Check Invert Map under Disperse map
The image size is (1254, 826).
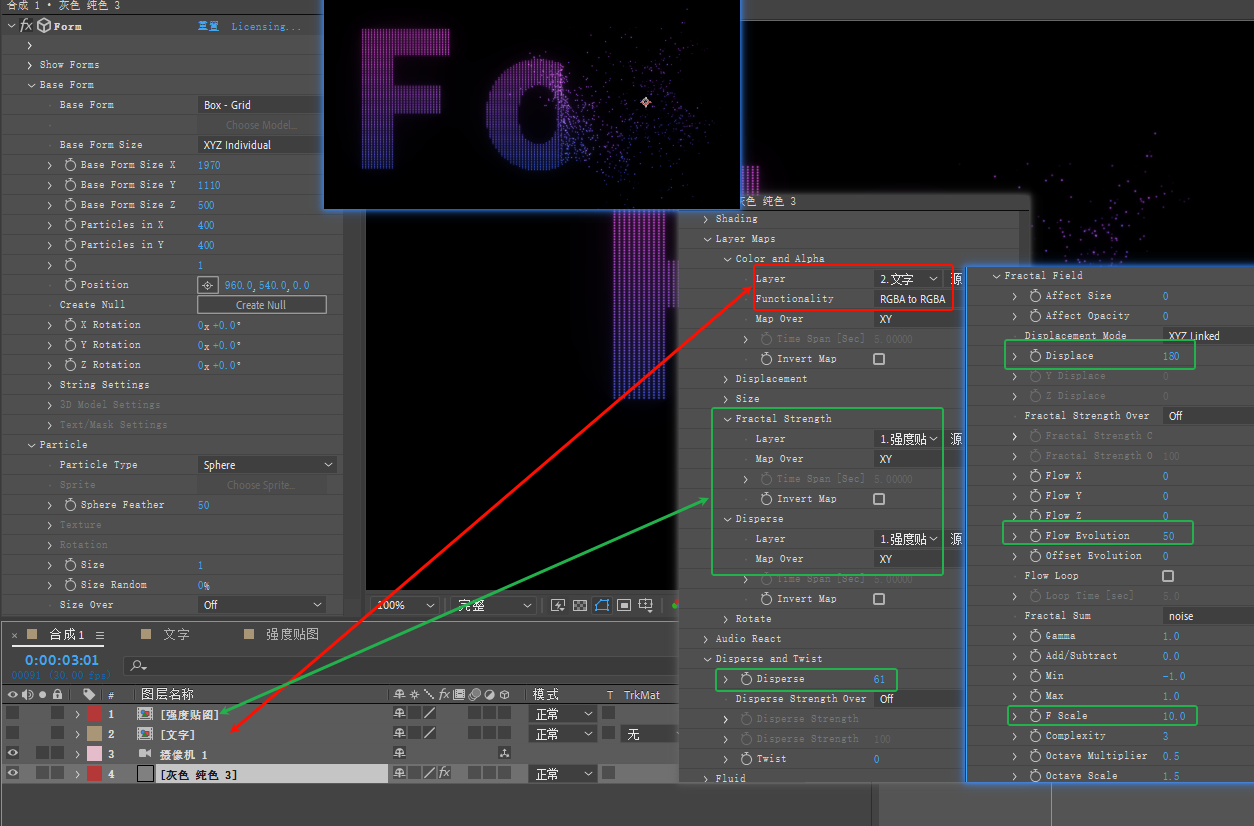click(x=879, y=599)
